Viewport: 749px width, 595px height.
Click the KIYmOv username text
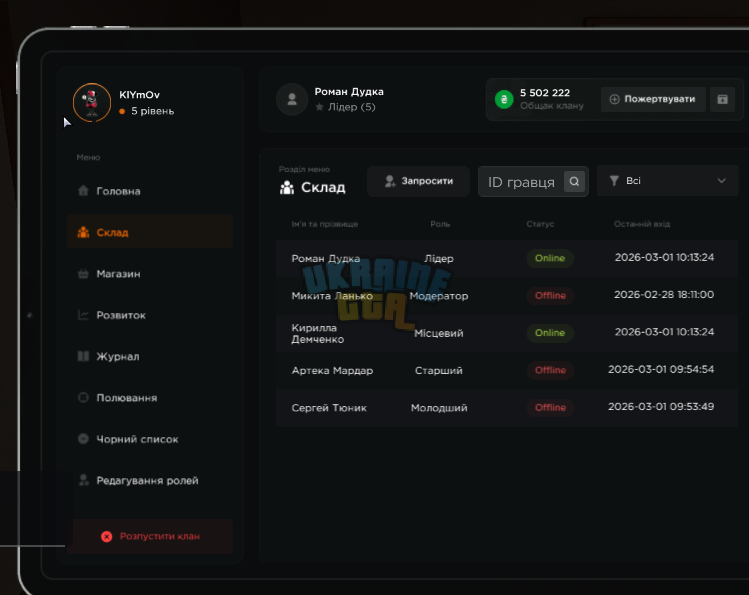(139, 95)
